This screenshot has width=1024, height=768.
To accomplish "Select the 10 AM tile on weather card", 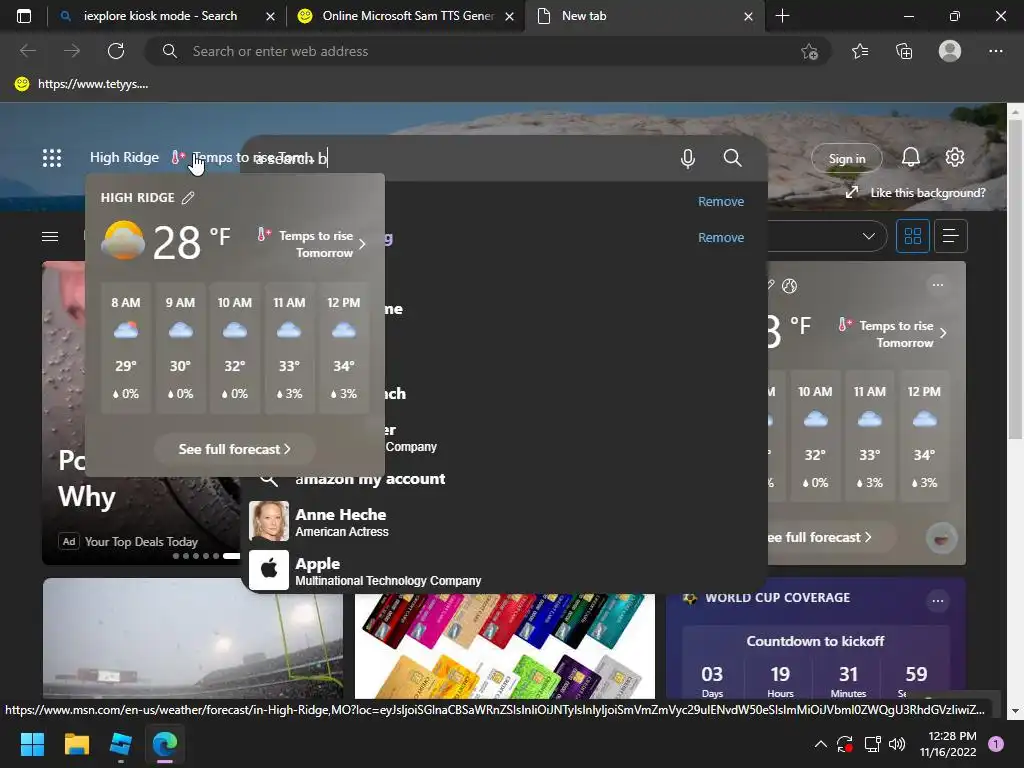I will click(815, 436).
